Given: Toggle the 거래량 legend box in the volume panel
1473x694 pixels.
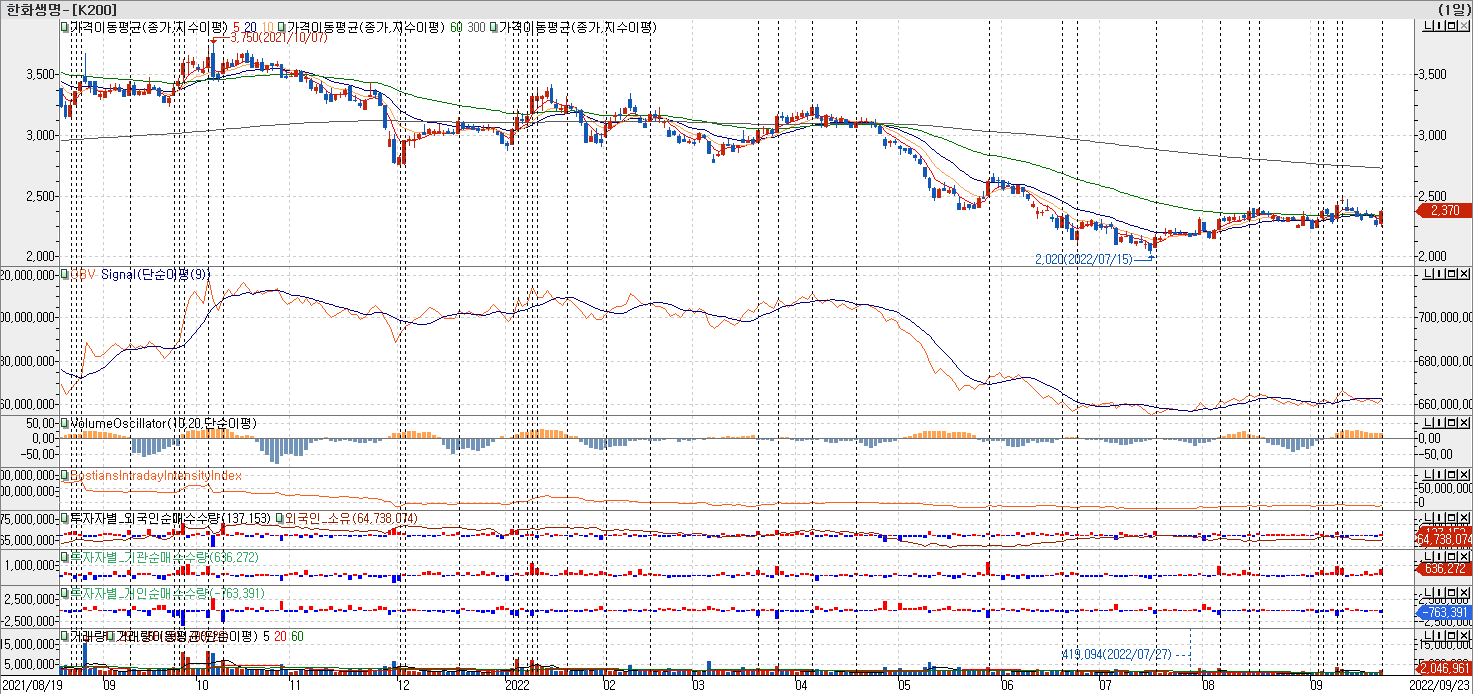Looking at the screenshot, I should click(65, 636).
